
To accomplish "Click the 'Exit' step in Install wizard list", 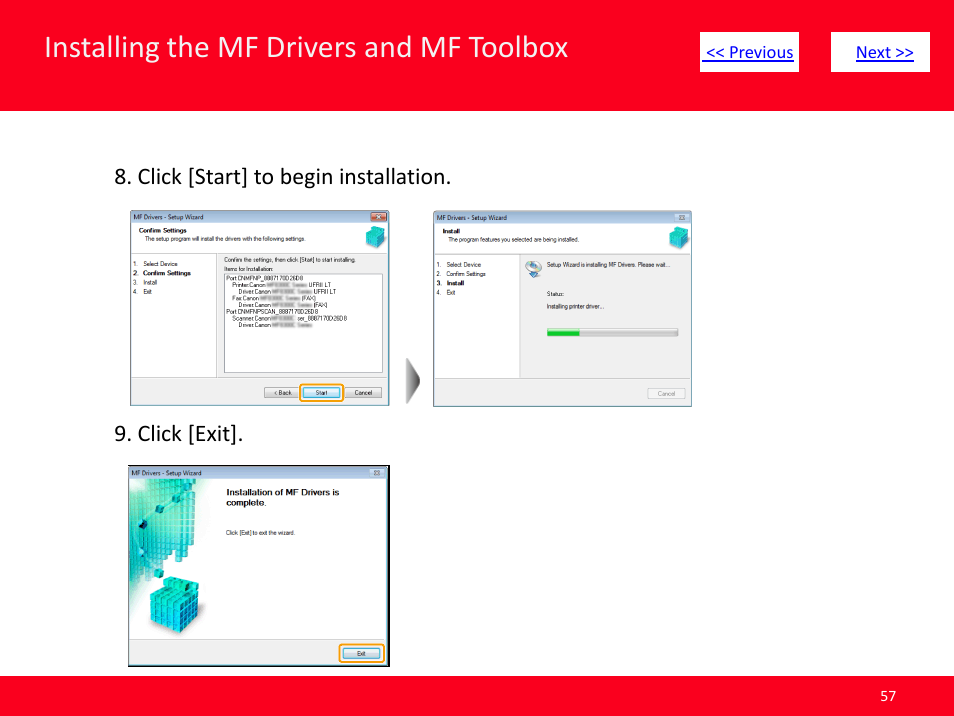I will pyautogui.click(x=451, y=293).
